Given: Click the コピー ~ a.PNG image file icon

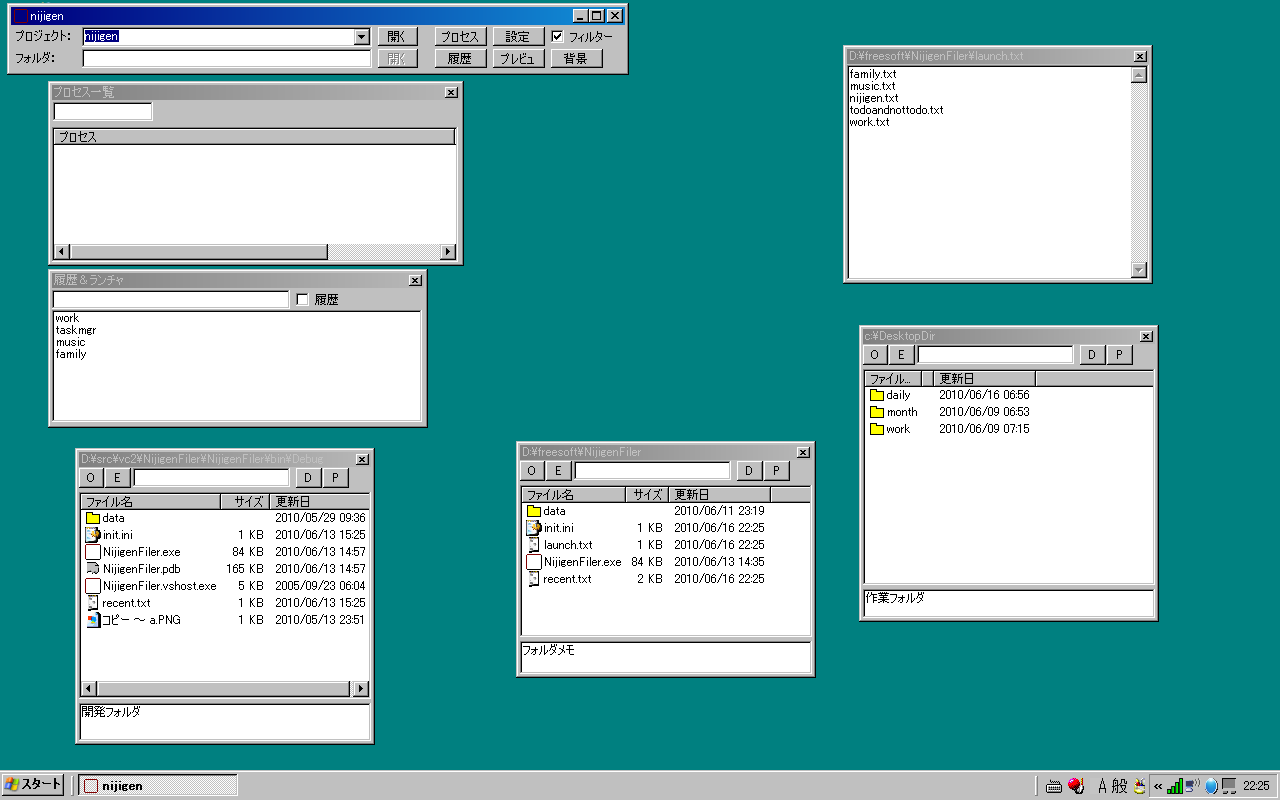Looking at the screenshot, I should click(x=93, y=620).
